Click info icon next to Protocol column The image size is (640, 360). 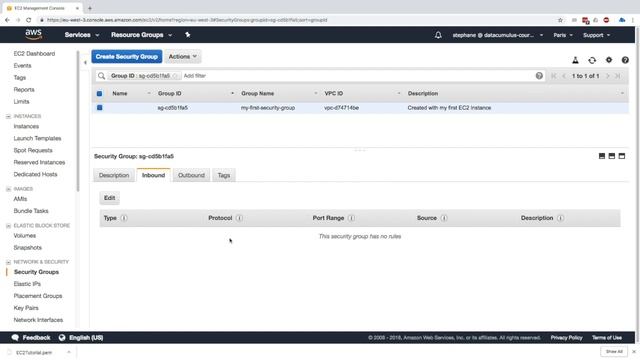pos(239,218)
